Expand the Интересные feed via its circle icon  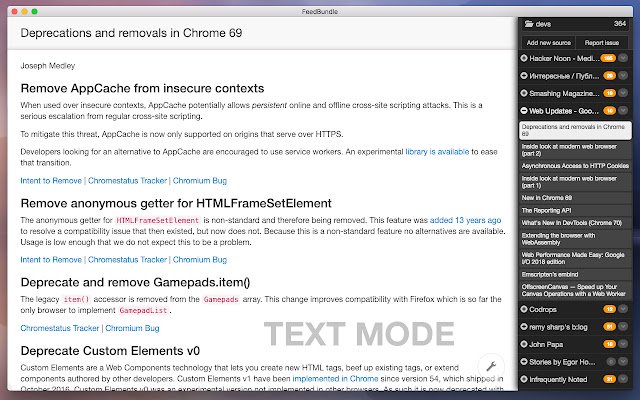coord(524,76)
